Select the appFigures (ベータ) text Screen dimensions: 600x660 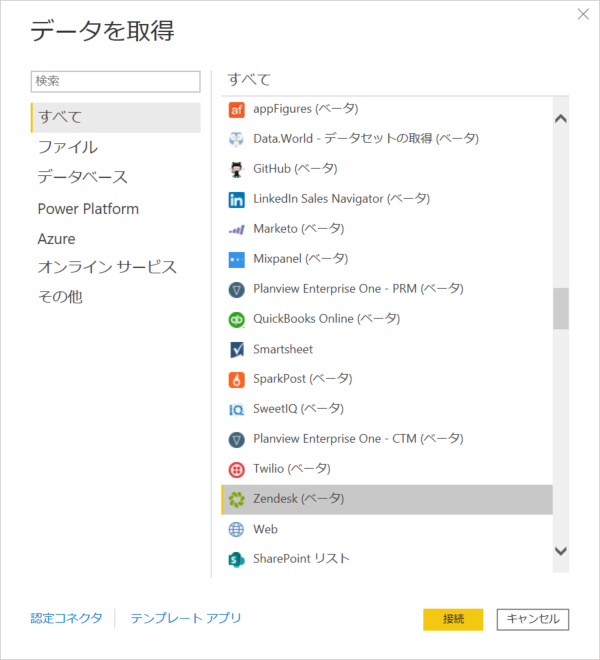[x=306, y=109]
